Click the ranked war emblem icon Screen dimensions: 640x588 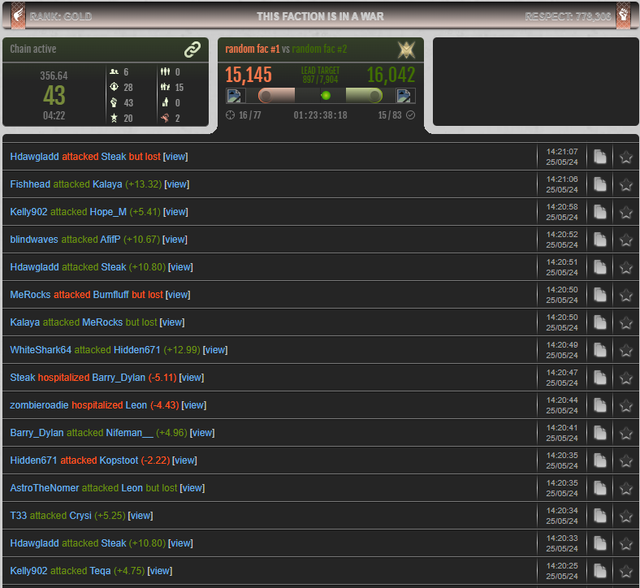point(406,49)
